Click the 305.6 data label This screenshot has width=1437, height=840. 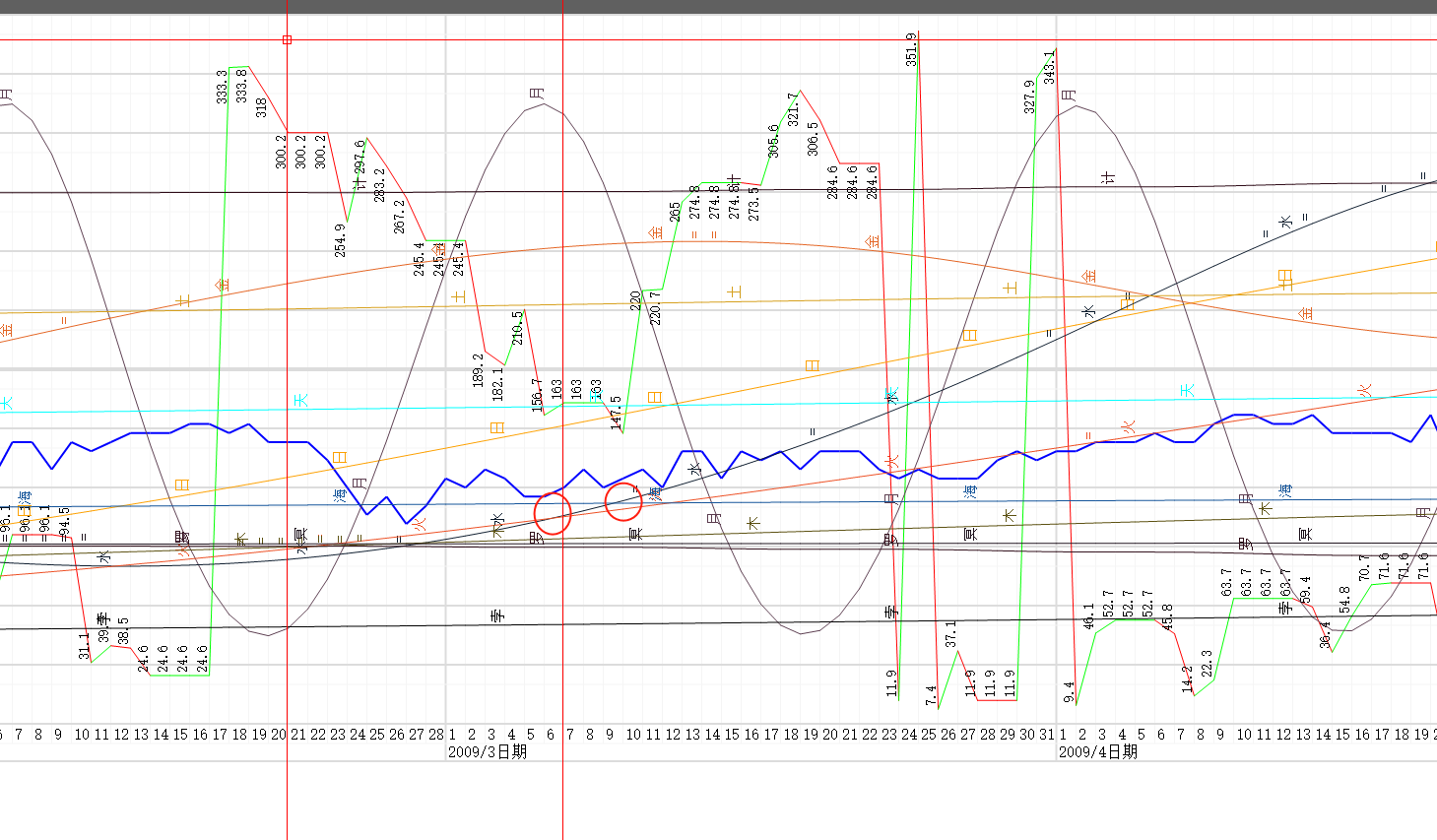[773, 141]
